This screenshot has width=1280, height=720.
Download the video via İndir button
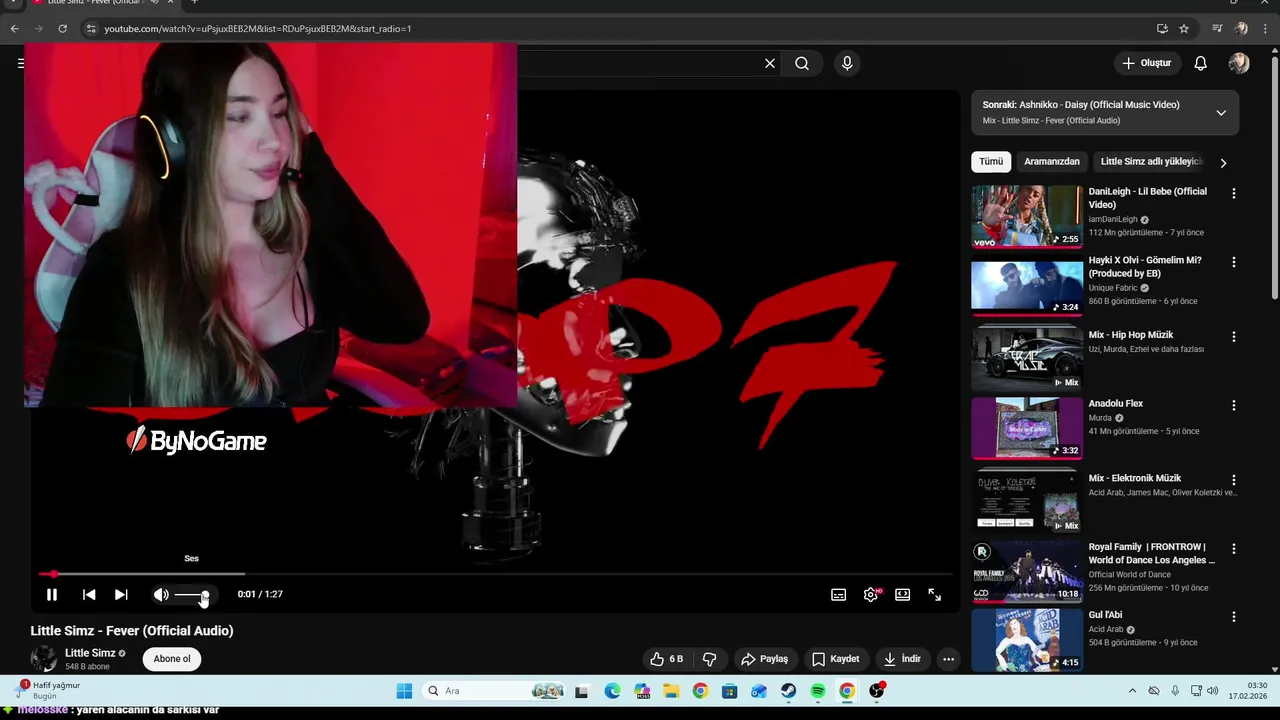902,659
